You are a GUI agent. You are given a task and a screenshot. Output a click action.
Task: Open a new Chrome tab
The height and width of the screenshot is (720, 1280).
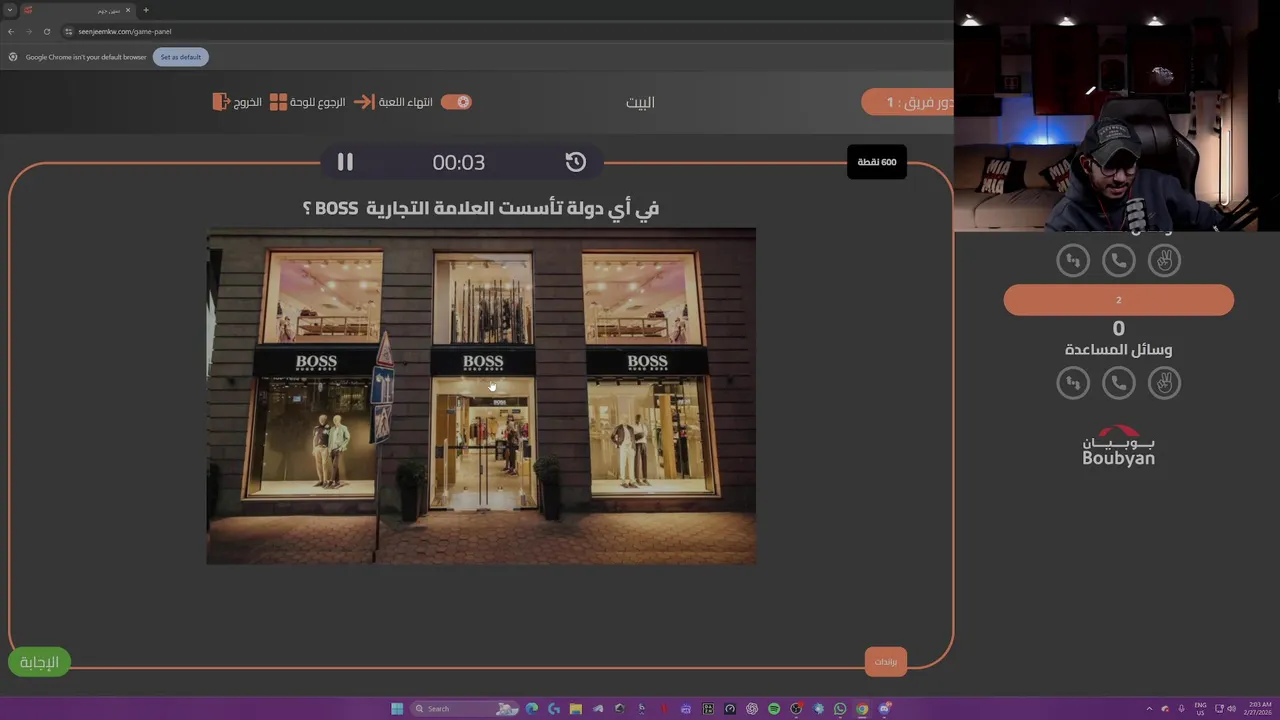click(x=146, y=10)
